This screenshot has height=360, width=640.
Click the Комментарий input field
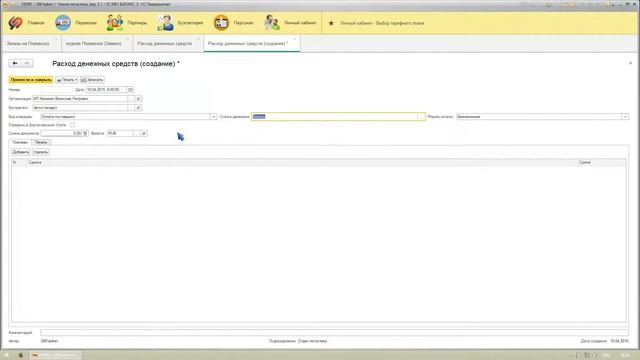pos(334,333)
